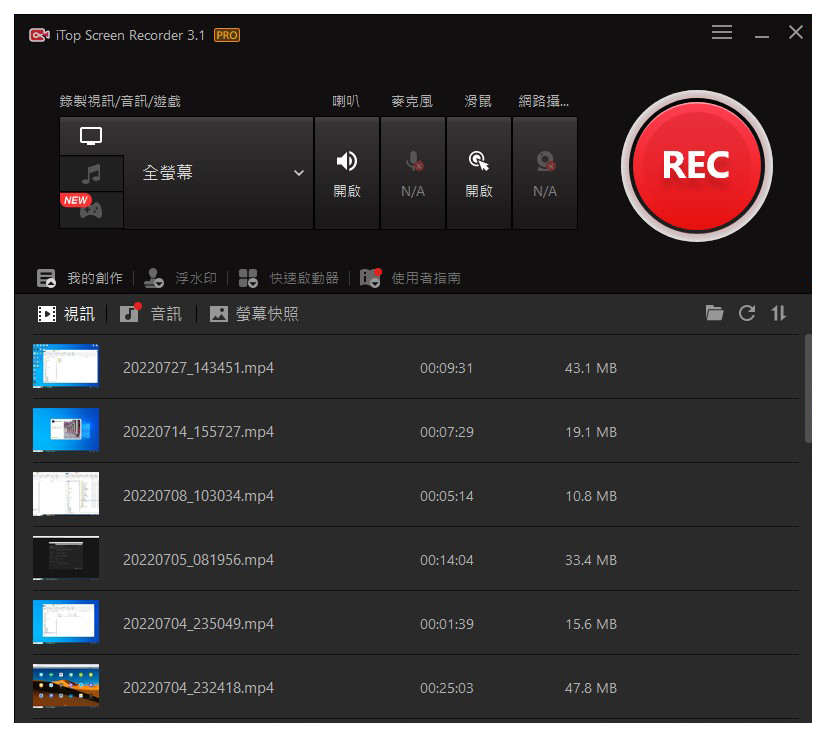Open the hamburger main menu
The image size is (828, 740).
(721, 32)
